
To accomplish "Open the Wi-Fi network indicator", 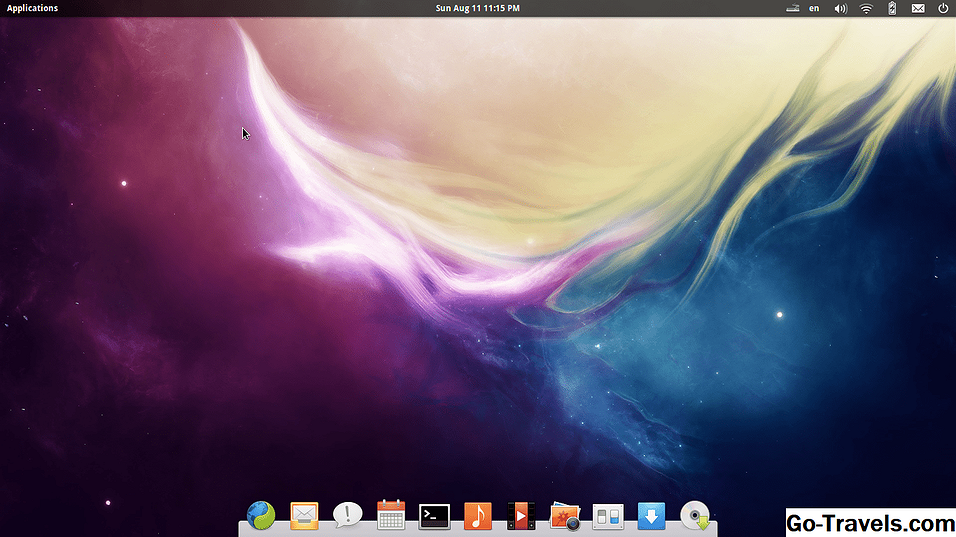I will tap(866, 8).
